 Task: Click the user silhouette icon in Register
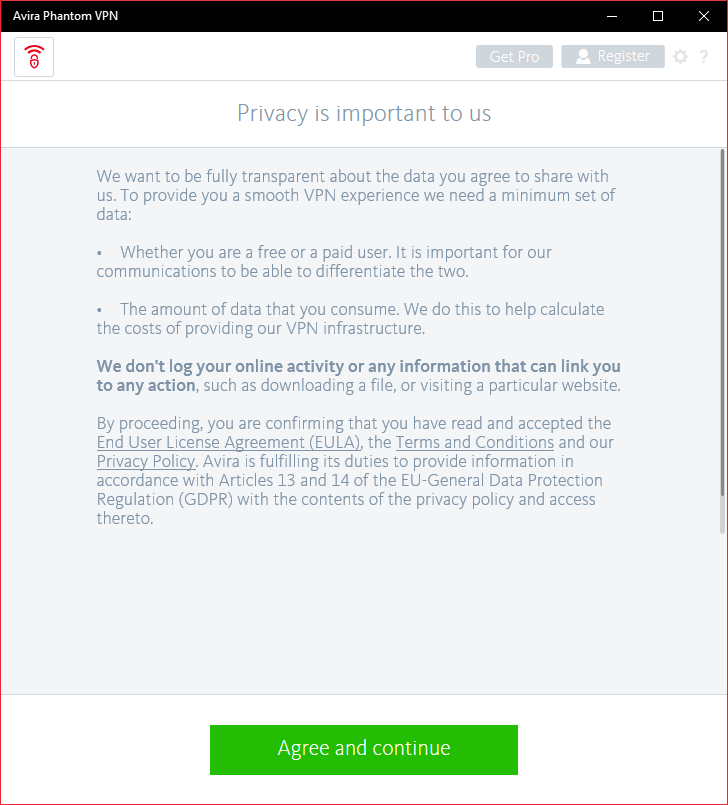[583, 57]
